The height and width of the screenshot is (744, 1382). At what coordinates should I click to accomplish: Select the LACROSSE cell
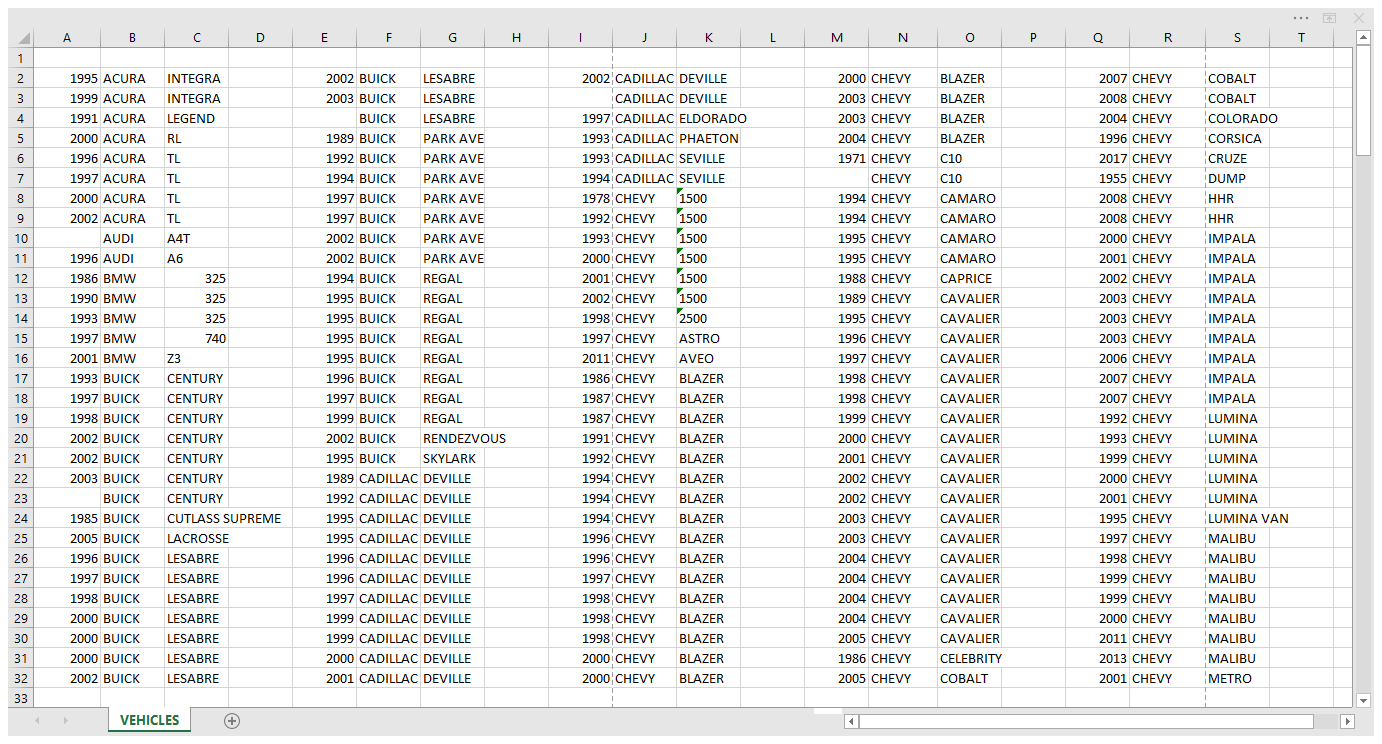(197, 538)
